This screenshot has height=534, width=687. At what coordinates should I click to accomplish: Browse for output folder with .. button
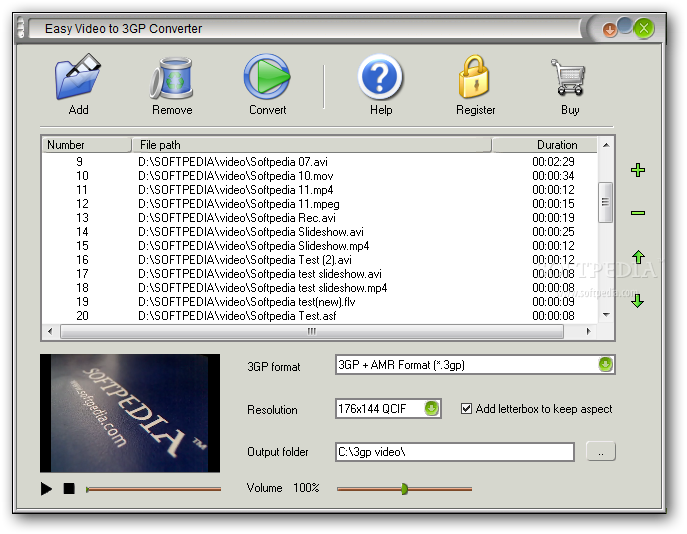[601, 452]
